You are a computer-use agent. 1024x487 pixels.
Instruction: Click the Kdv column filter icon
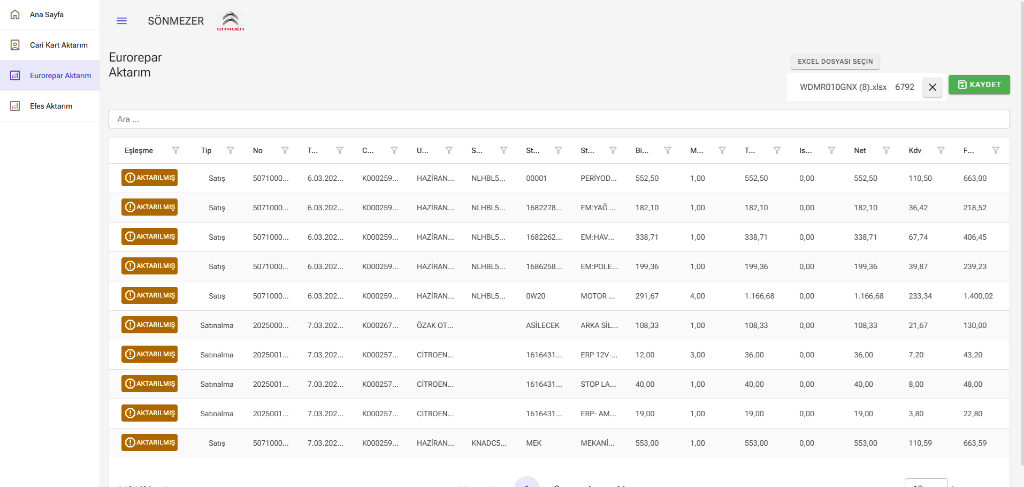point(940,151)
